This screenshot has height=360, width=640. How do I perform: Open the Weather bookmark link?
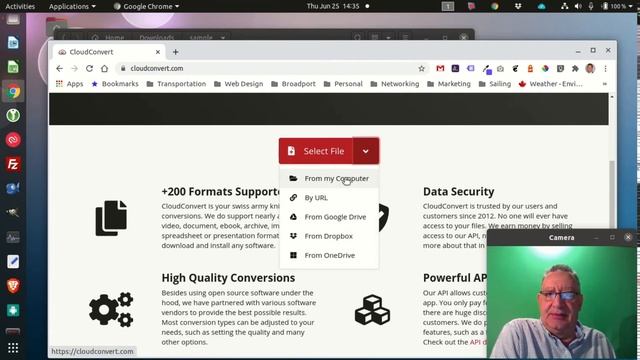pyautogui.click(x=550, y=84)
